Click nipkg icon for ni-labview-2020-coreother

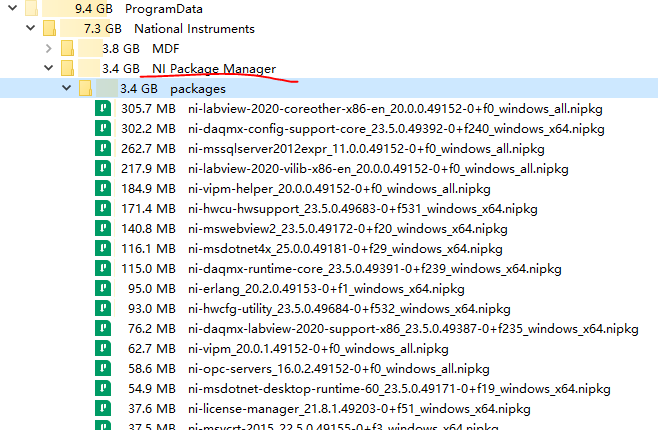pyautogui.click(x=103, y=108)
